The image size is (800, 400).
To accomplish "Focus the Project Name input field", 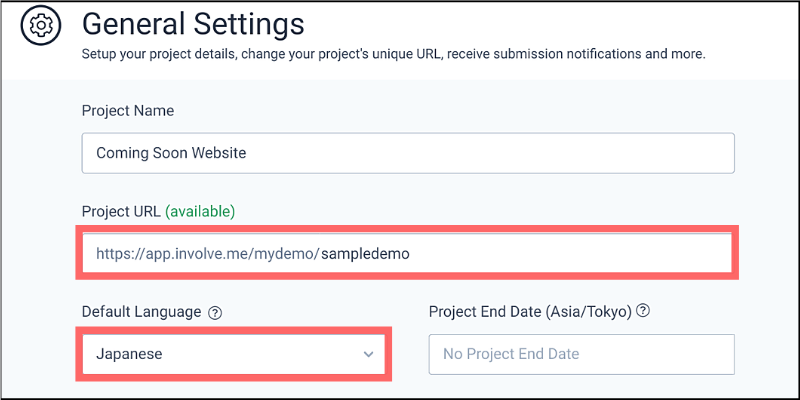I will tap(408, 153).
